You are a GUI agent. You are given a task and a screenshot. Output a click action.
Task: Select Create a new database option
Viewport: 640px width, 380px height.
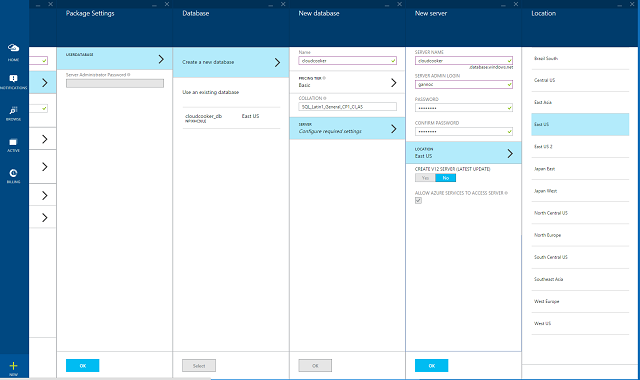(231, 62)
